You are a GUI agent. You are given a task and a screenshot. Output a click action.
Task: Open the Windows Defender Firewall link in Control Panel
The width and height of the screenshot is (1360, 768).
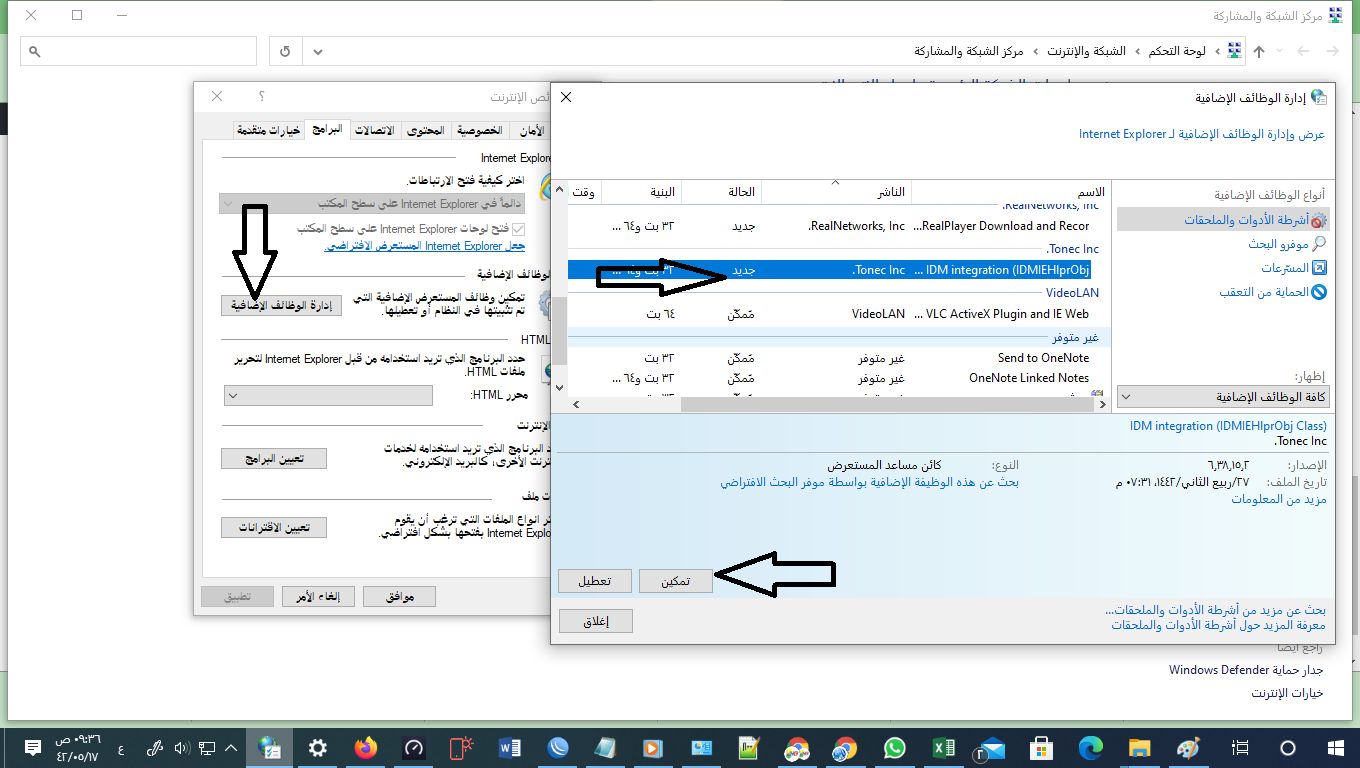click(1246, 669)
